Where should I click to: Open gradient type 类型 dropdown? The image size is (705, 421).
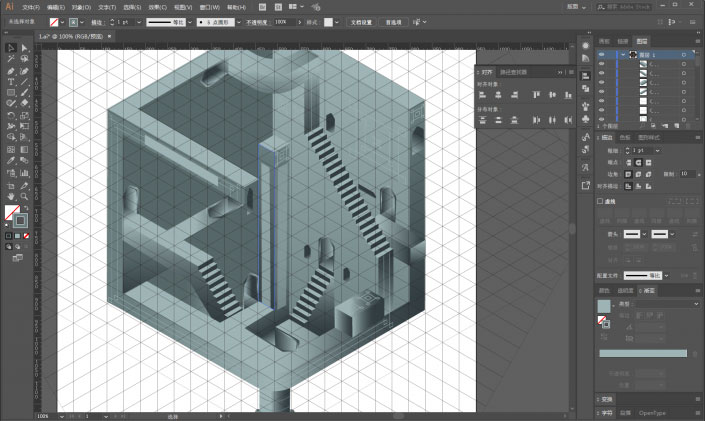point(668,304)
